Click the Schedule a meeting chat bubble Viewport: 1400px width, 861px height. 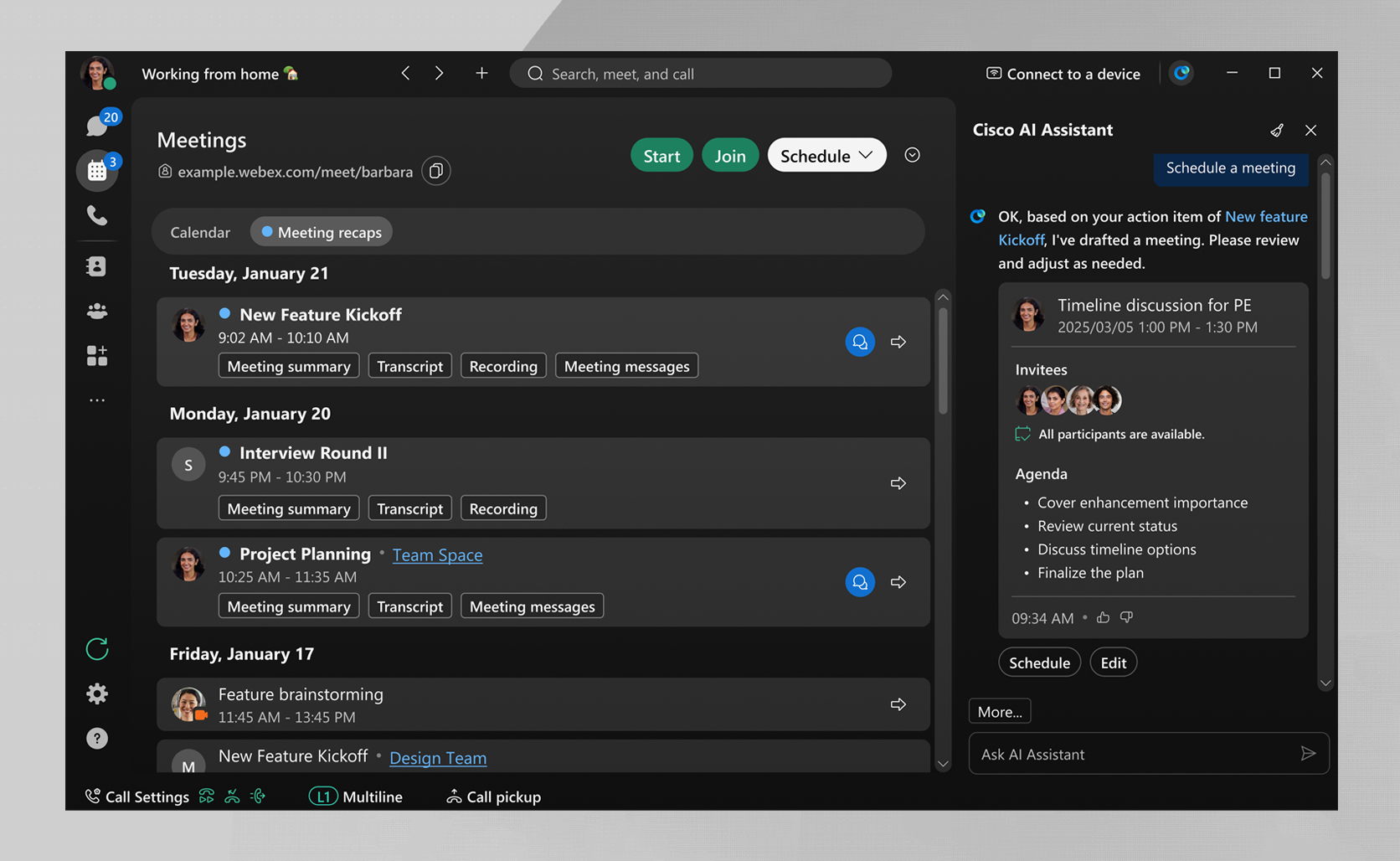[x=1231, y=168]
